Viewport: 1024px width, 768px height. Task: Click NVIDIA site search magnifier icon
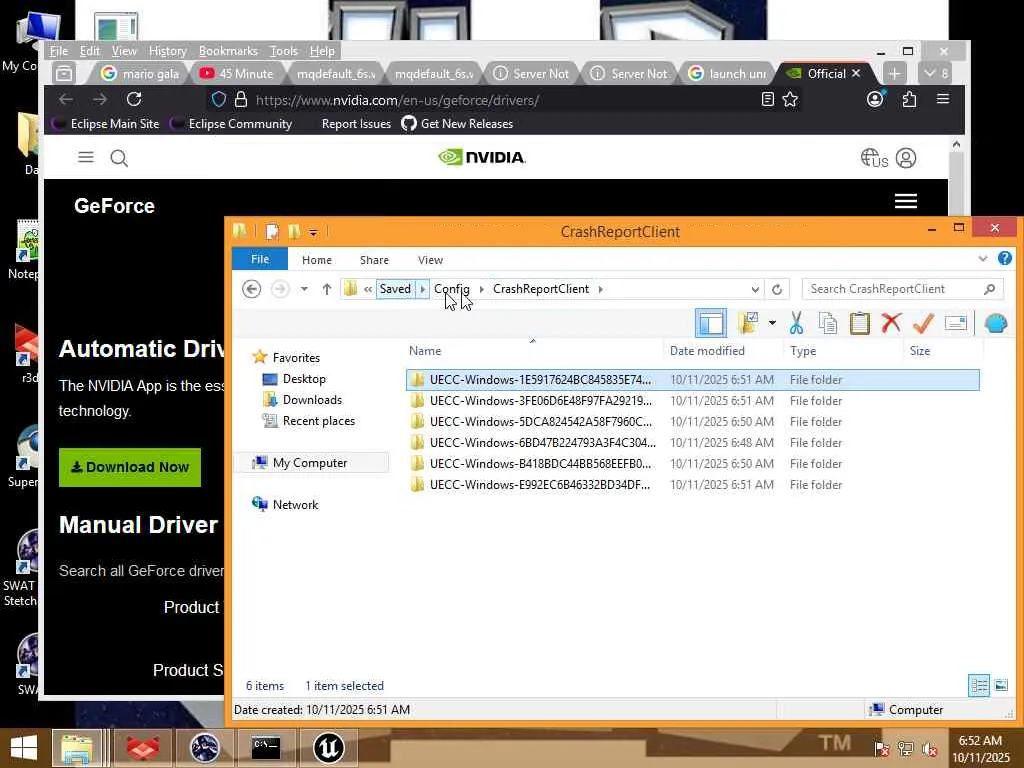click(119, 158)
